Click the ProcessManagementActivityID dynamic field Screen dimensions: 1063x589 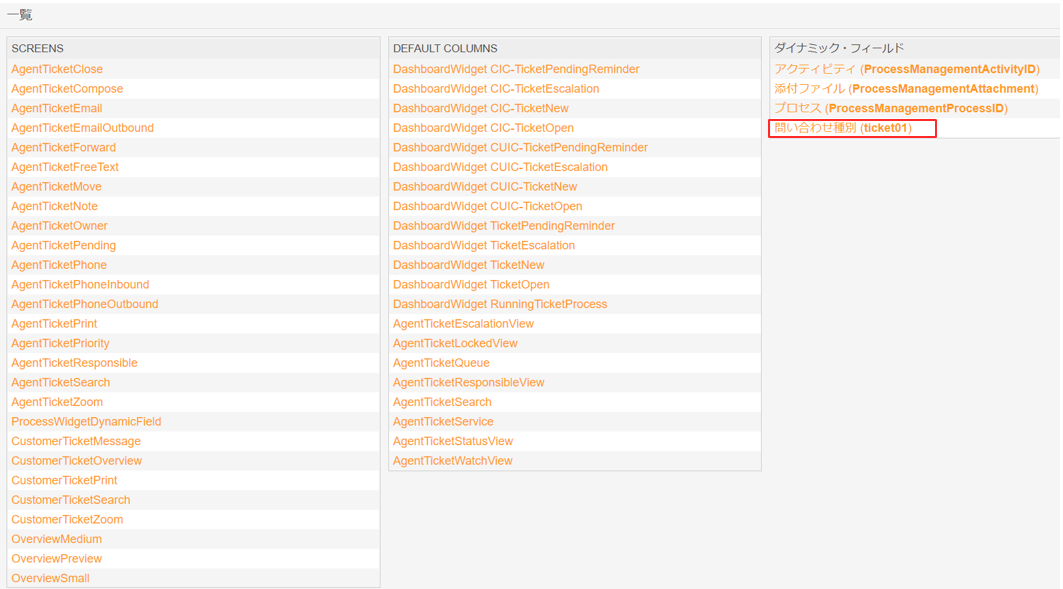tap(907, 69)
